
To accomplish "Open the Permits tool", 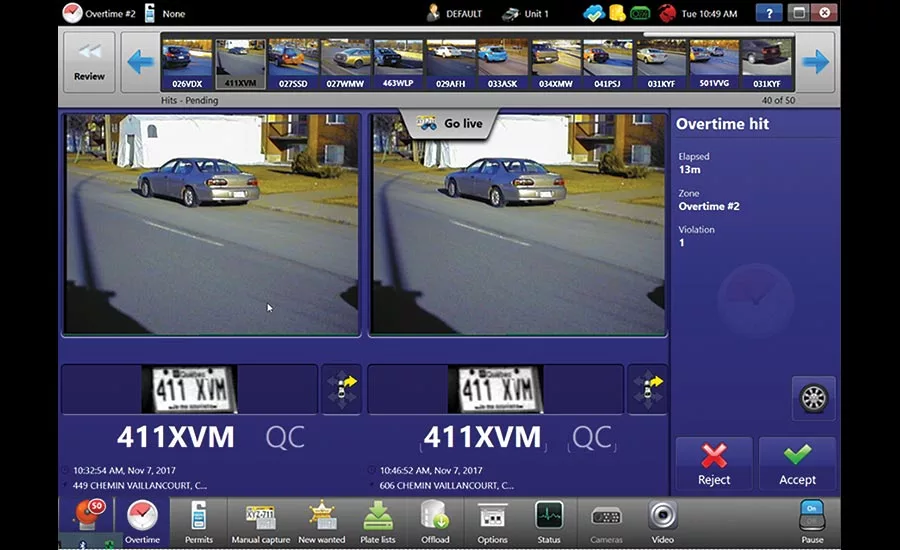I will [x=199, y=521].
